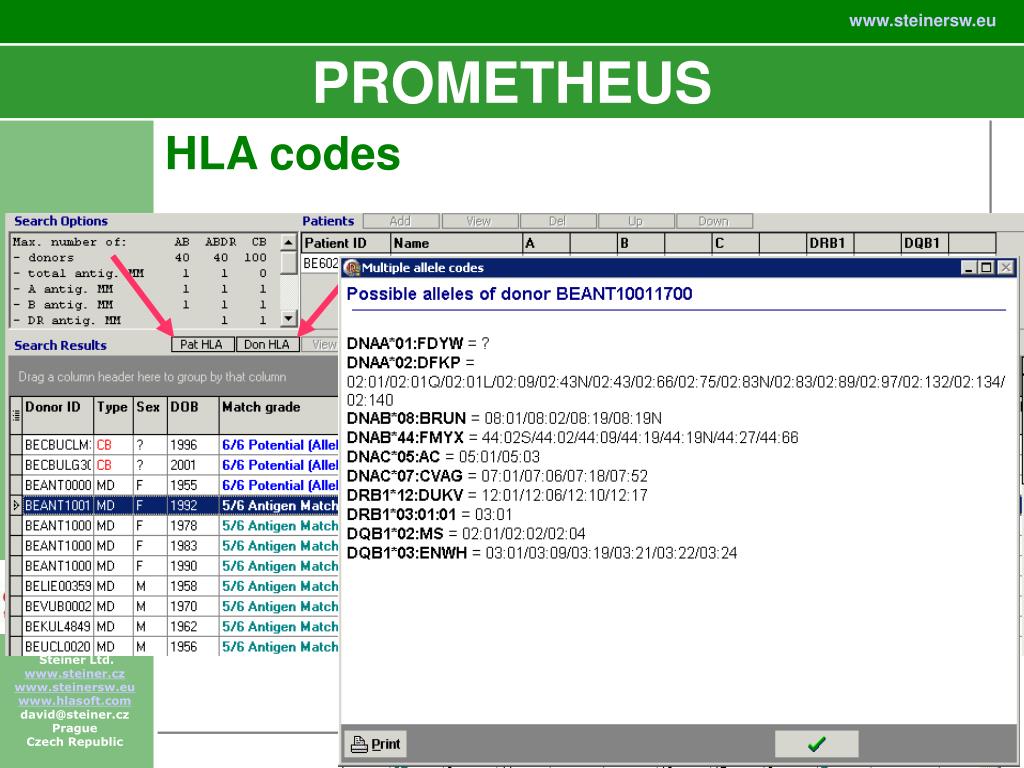Open the www.hlasoft.com link
Screen dimensions: 1024x768
pyautogui.click(x=74, y=701)
